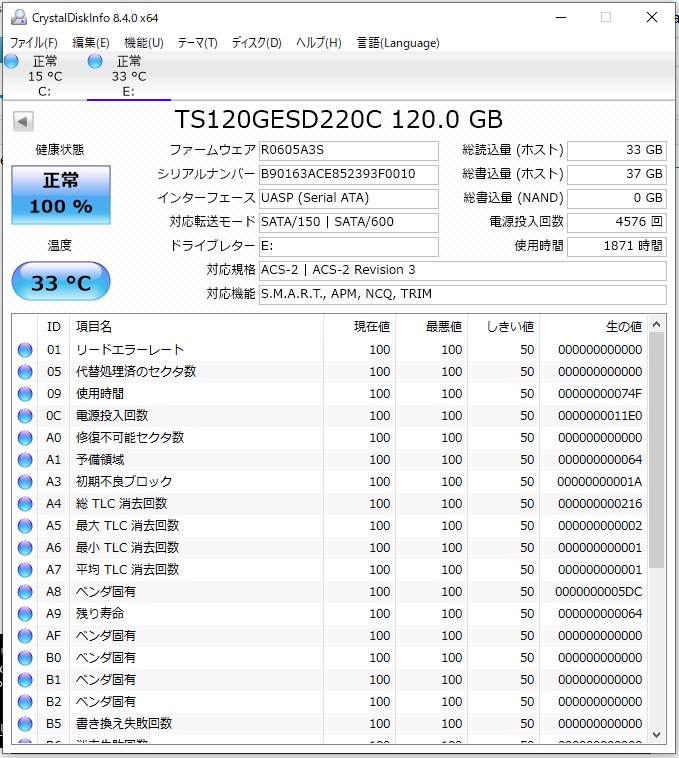Select the 残り寿命 row name

pyautogui.click(x=100, y=614)
